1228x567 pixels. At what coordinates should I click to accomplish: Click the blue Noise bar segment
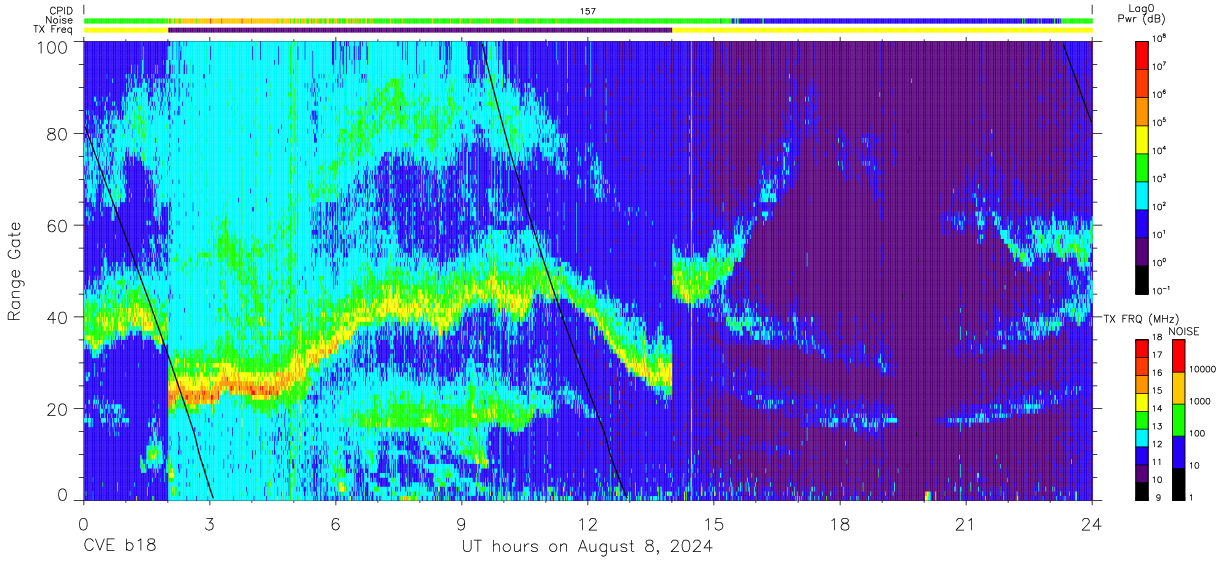coord(897,20)
